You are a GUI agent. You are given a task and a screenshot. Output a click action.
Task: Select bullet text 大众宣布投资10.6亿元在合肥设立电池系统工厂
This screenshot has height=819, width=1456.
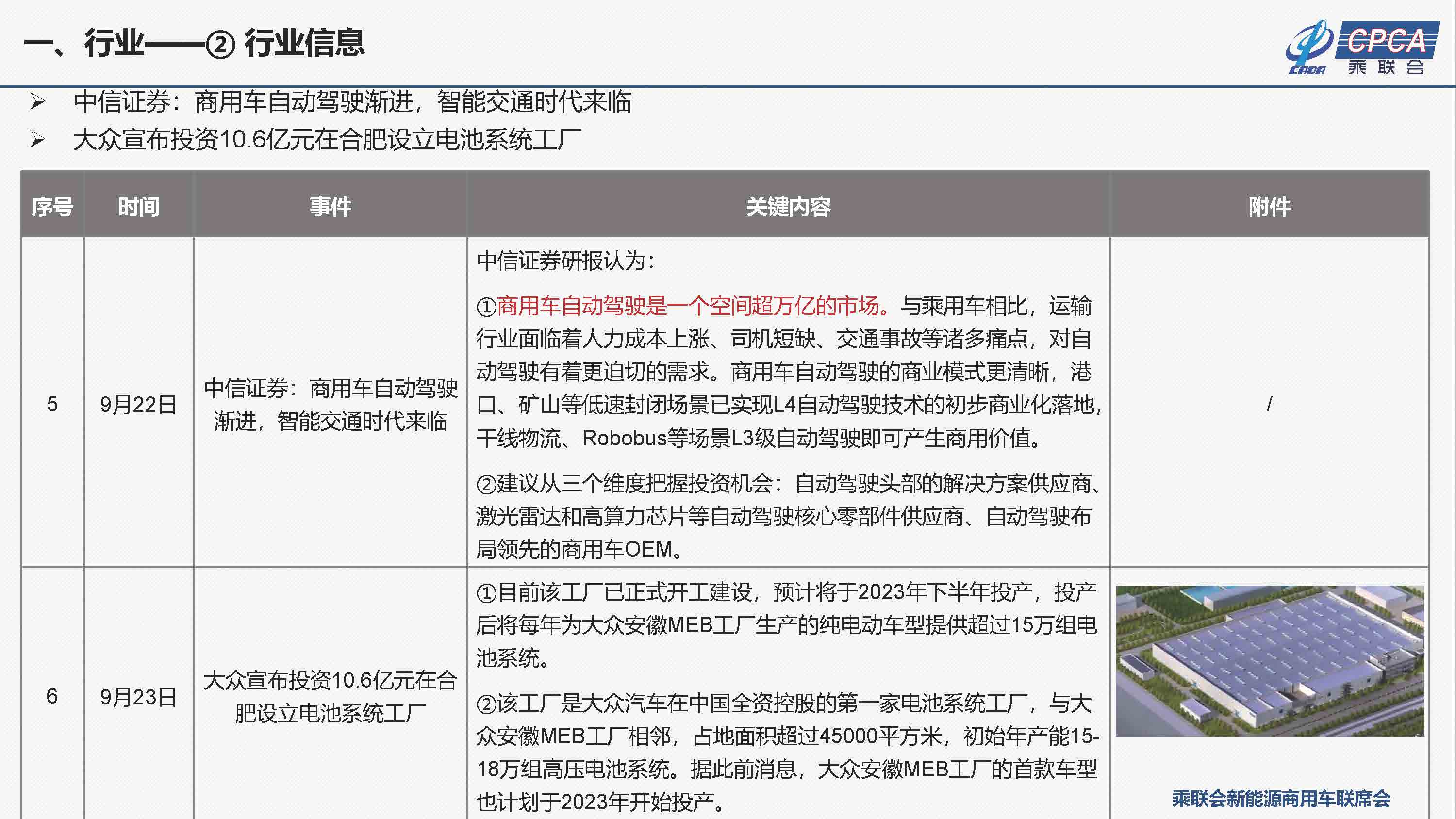327,139
